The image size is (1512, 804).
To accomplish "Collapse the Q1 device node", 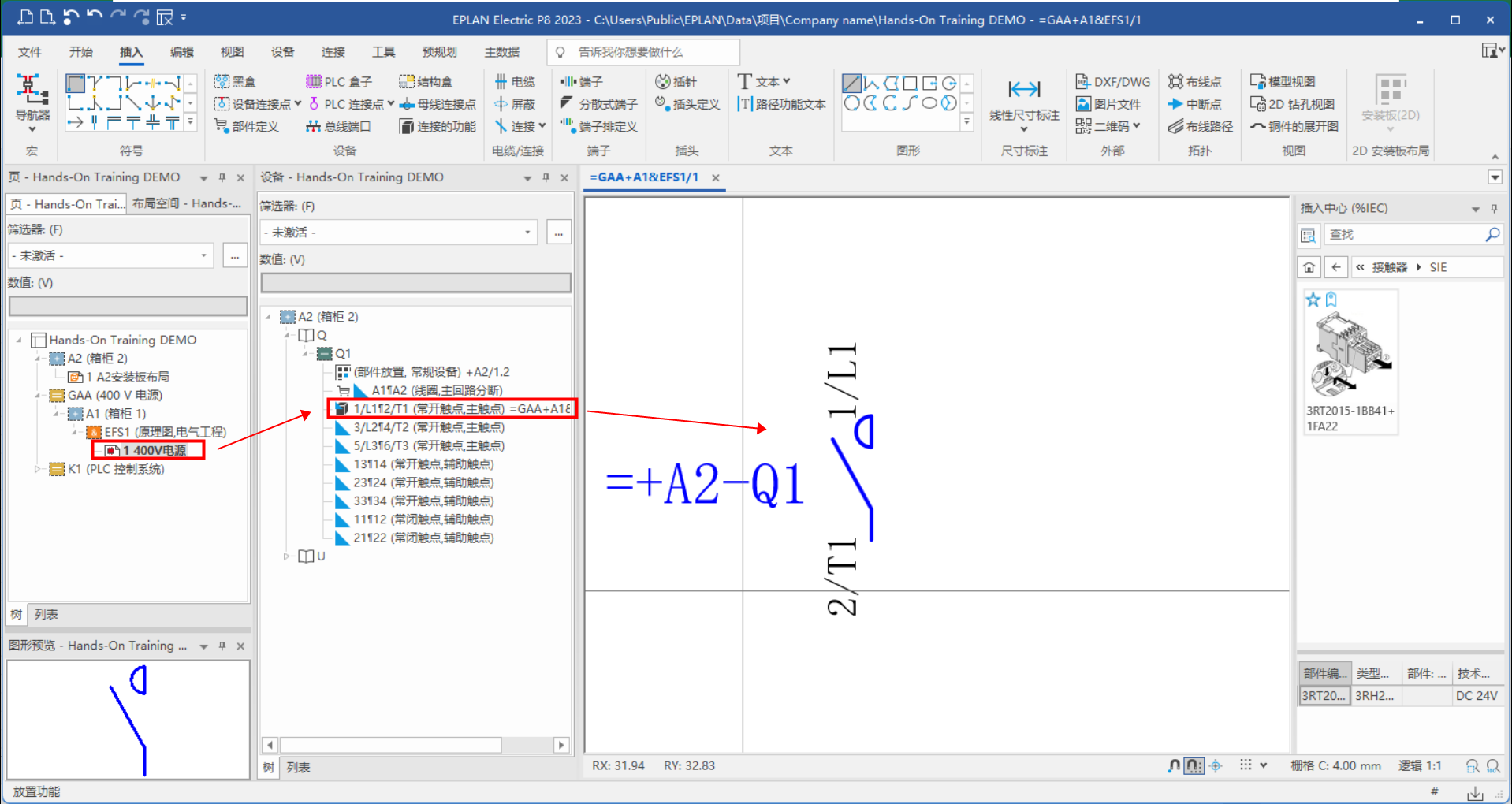I will coord(305,354).
